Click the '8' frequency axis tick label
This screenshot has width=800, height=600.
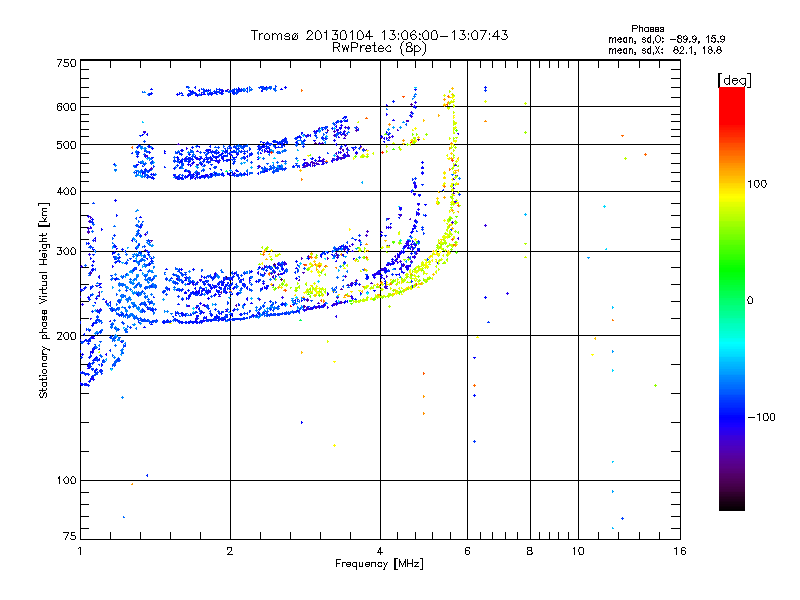[530, 551]
